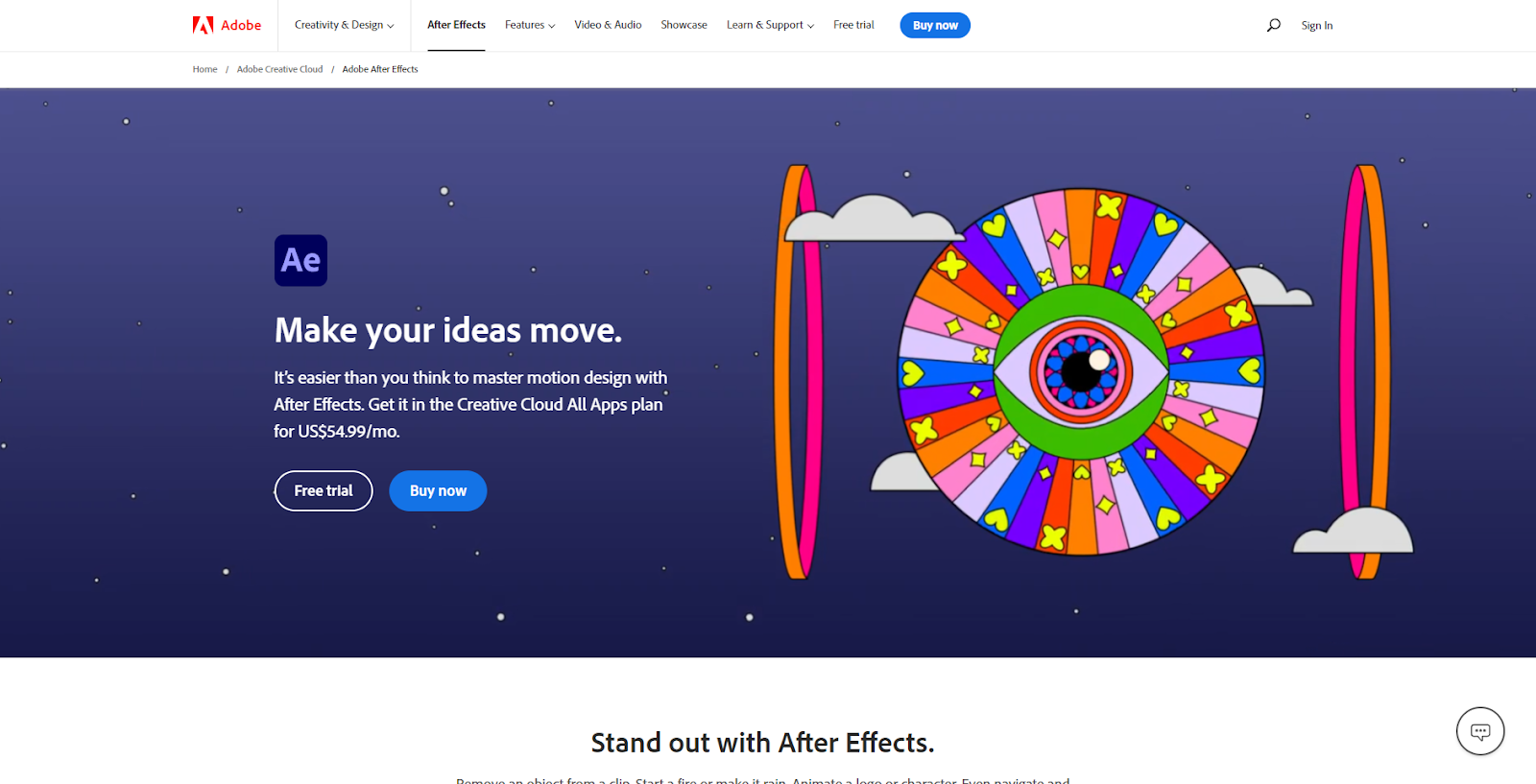Click the After Effects Ae app icon
The height and width of the screenshot is (784, 1536).
coord(300,260)
